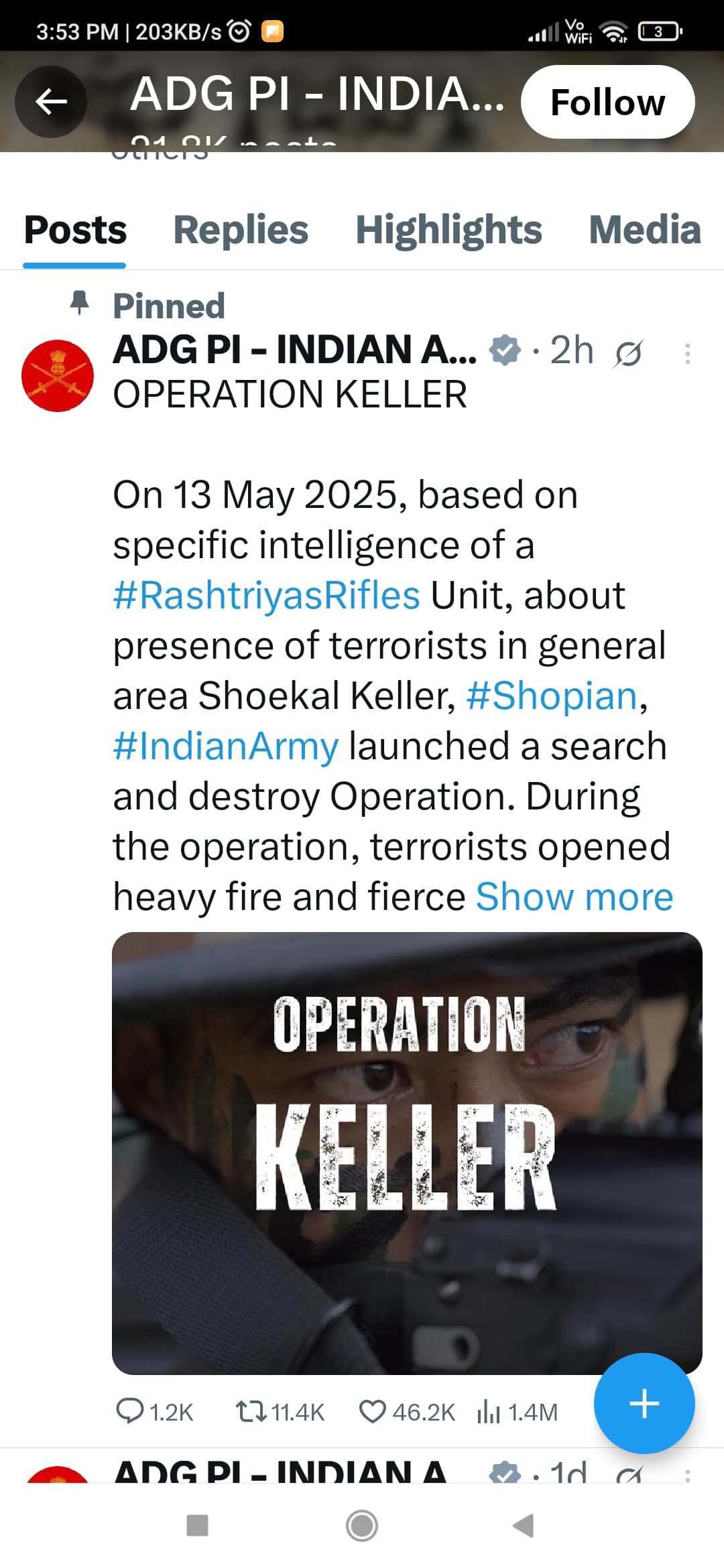Open Android recent apps square button

(197, 1525)
